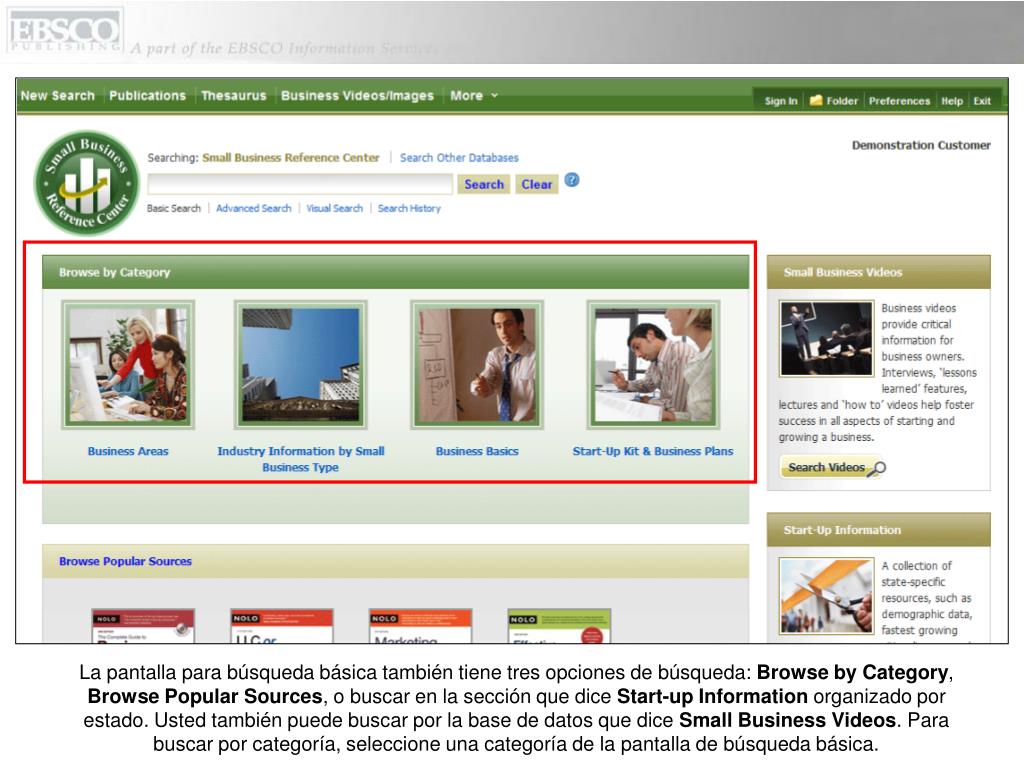The image size is (1024, 768).
Task: Click the Sign In link
Action: (781, 101)
